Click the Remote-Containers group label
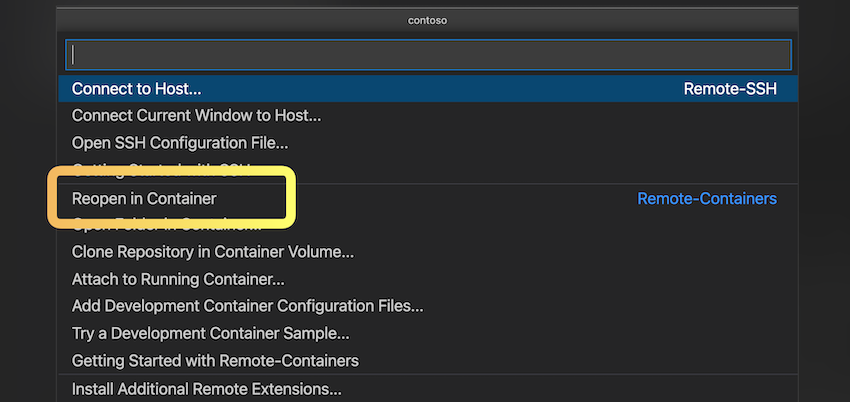The width and height of the screenshot is (850, 402). [x=706, y=199]
